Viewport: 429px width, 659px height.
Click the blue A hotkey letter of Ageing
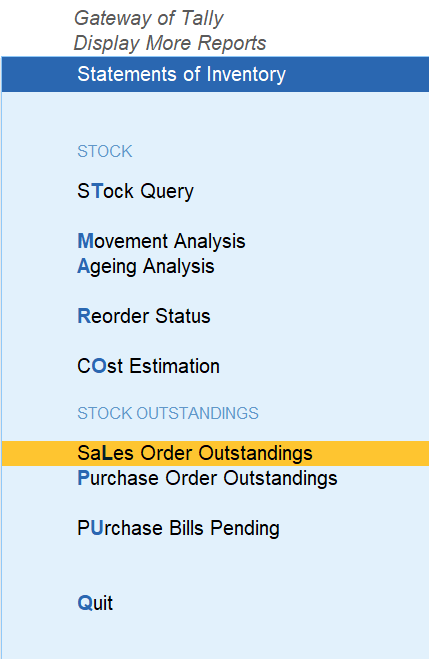(x=84, y=266)
